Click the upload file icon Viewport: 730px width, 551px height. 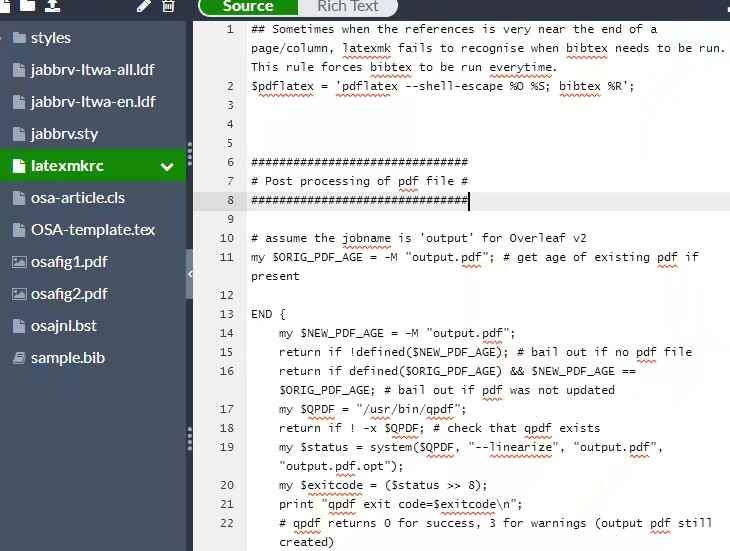coord(52,6)
